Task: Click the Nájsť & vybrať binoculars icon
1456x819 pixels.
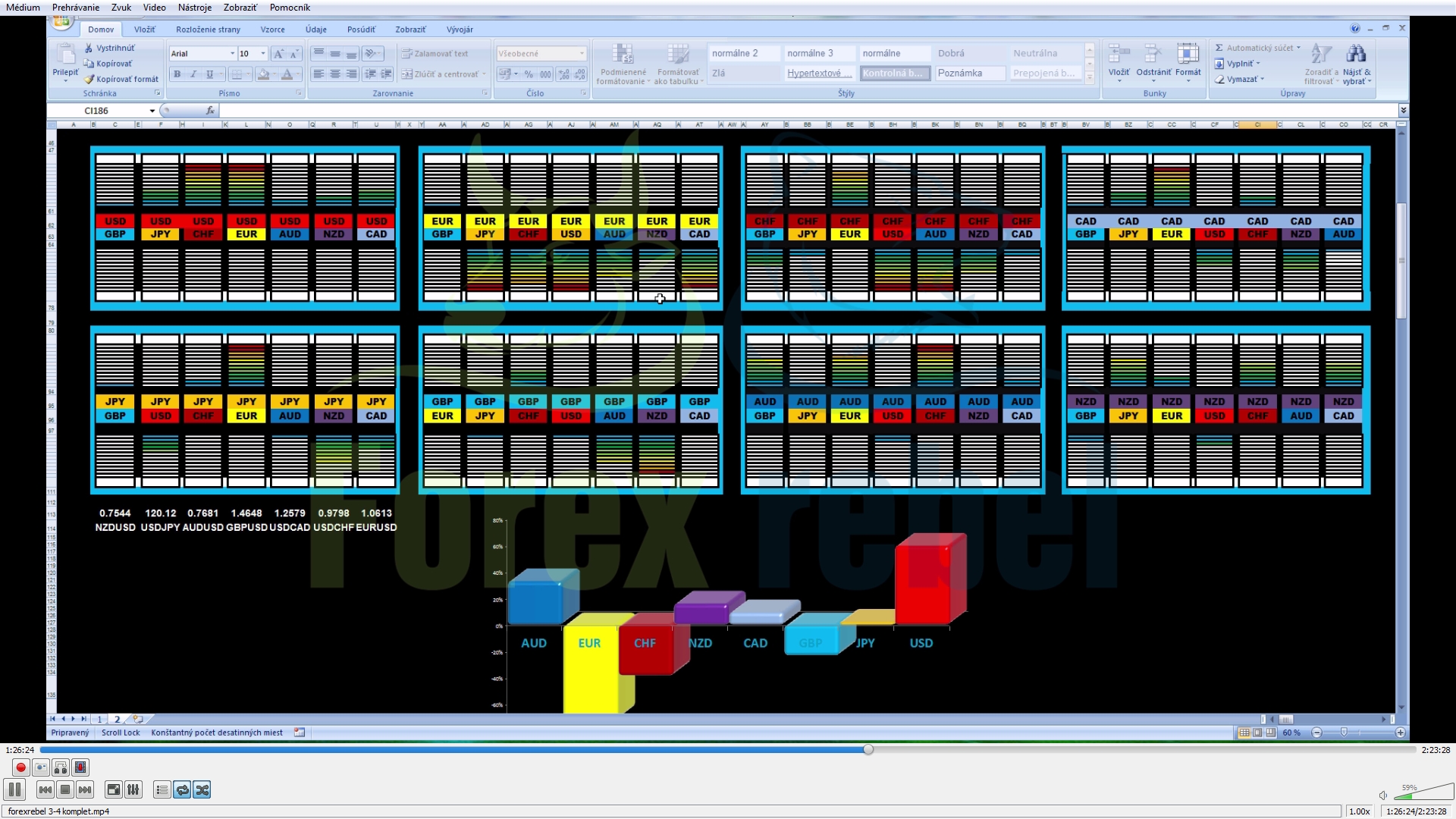Action: pos(1356,54)
